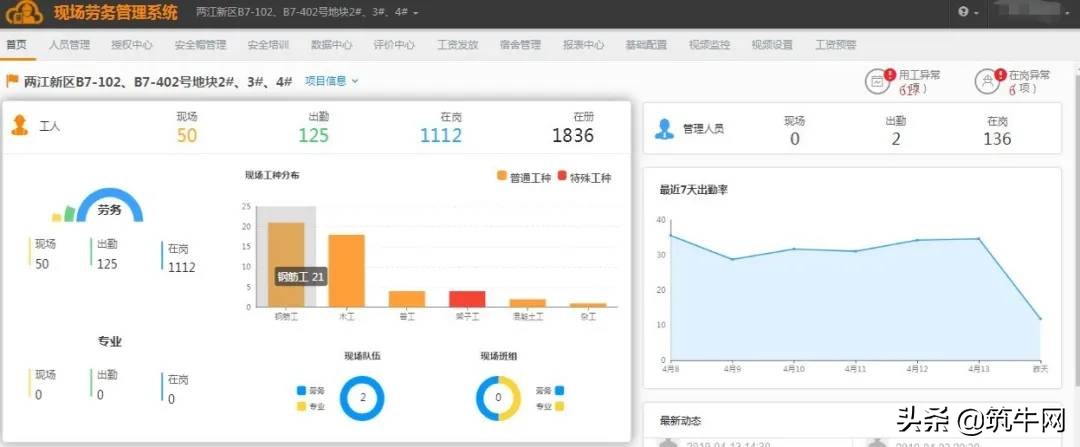Toggle 专业 legend swatch of 现场队伍
This screenshot has height=447, width=1080.
tap(300, 406)
